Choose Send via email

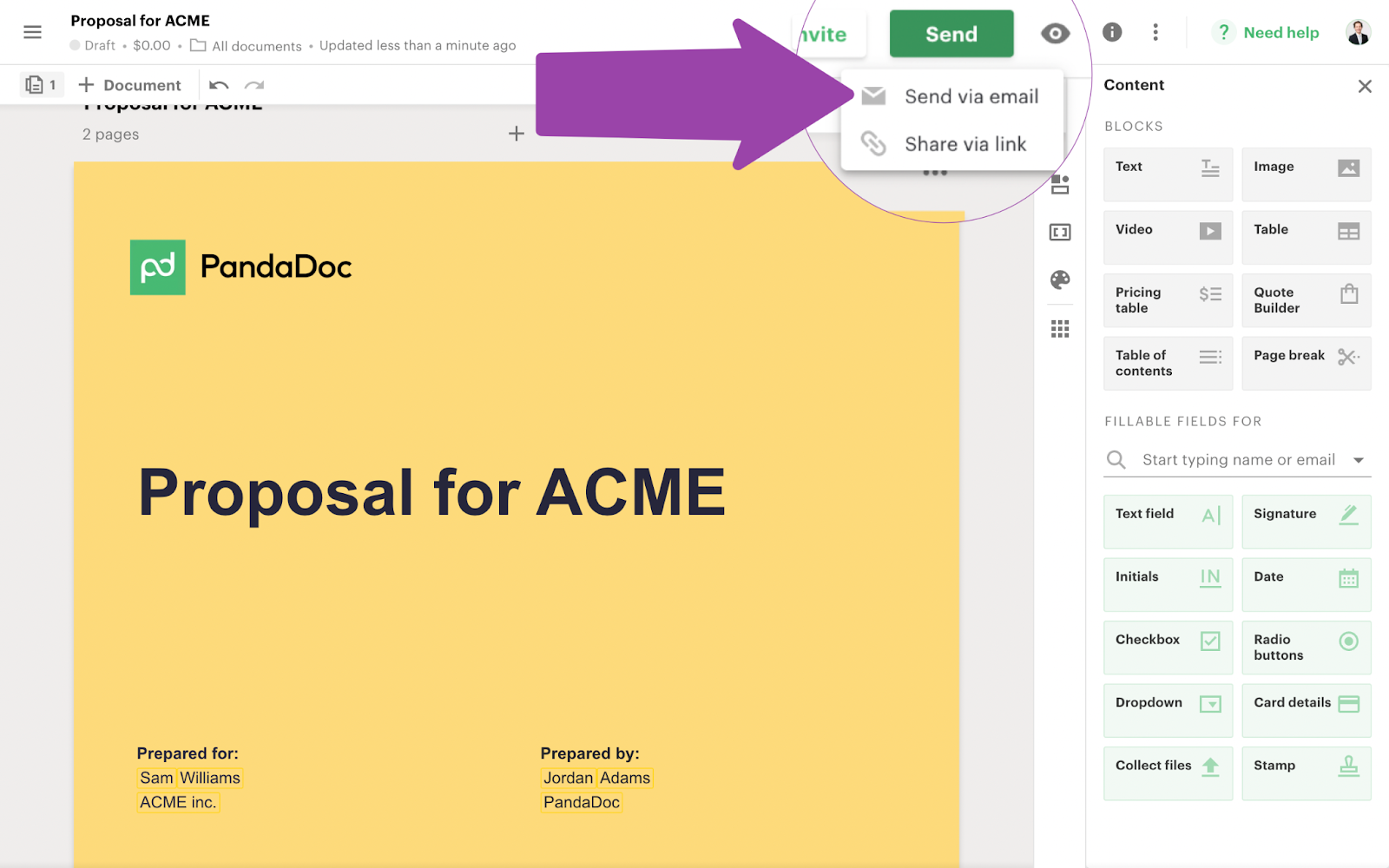(952, 96)
